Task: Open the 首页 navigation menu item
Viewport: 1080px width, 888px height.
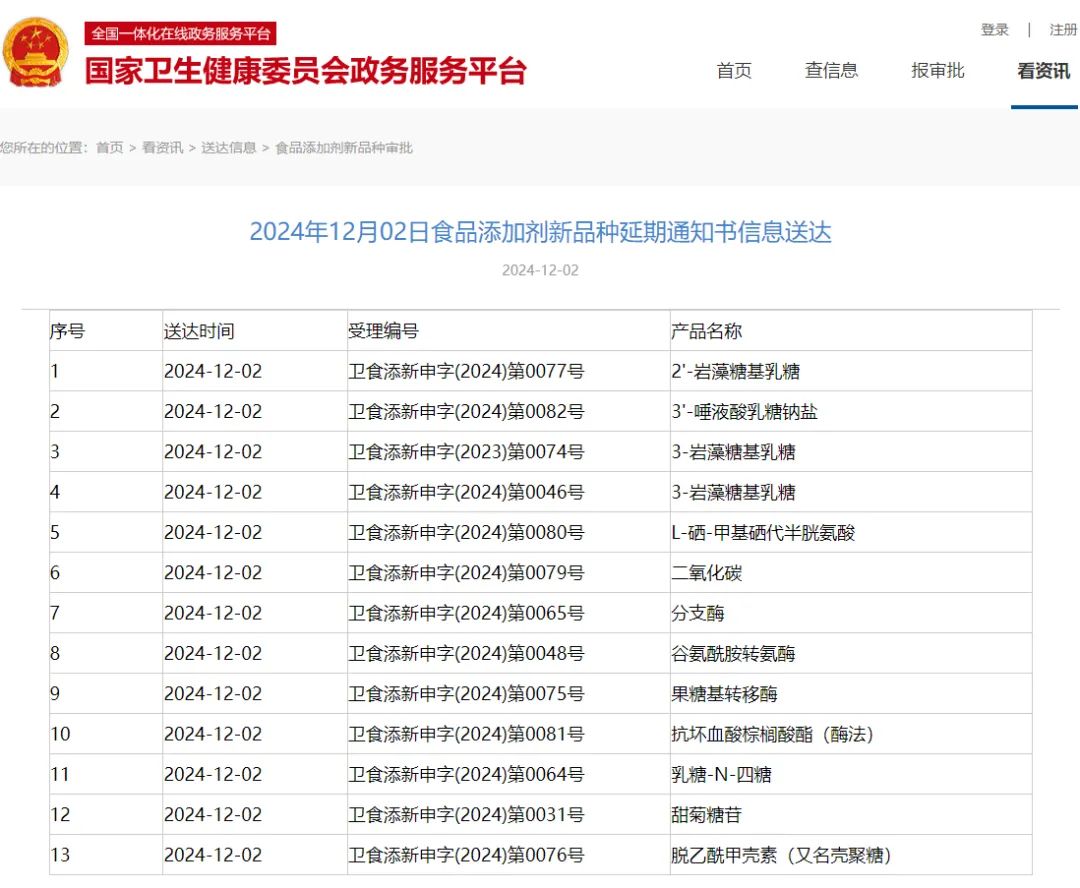Action: [734, 71]
